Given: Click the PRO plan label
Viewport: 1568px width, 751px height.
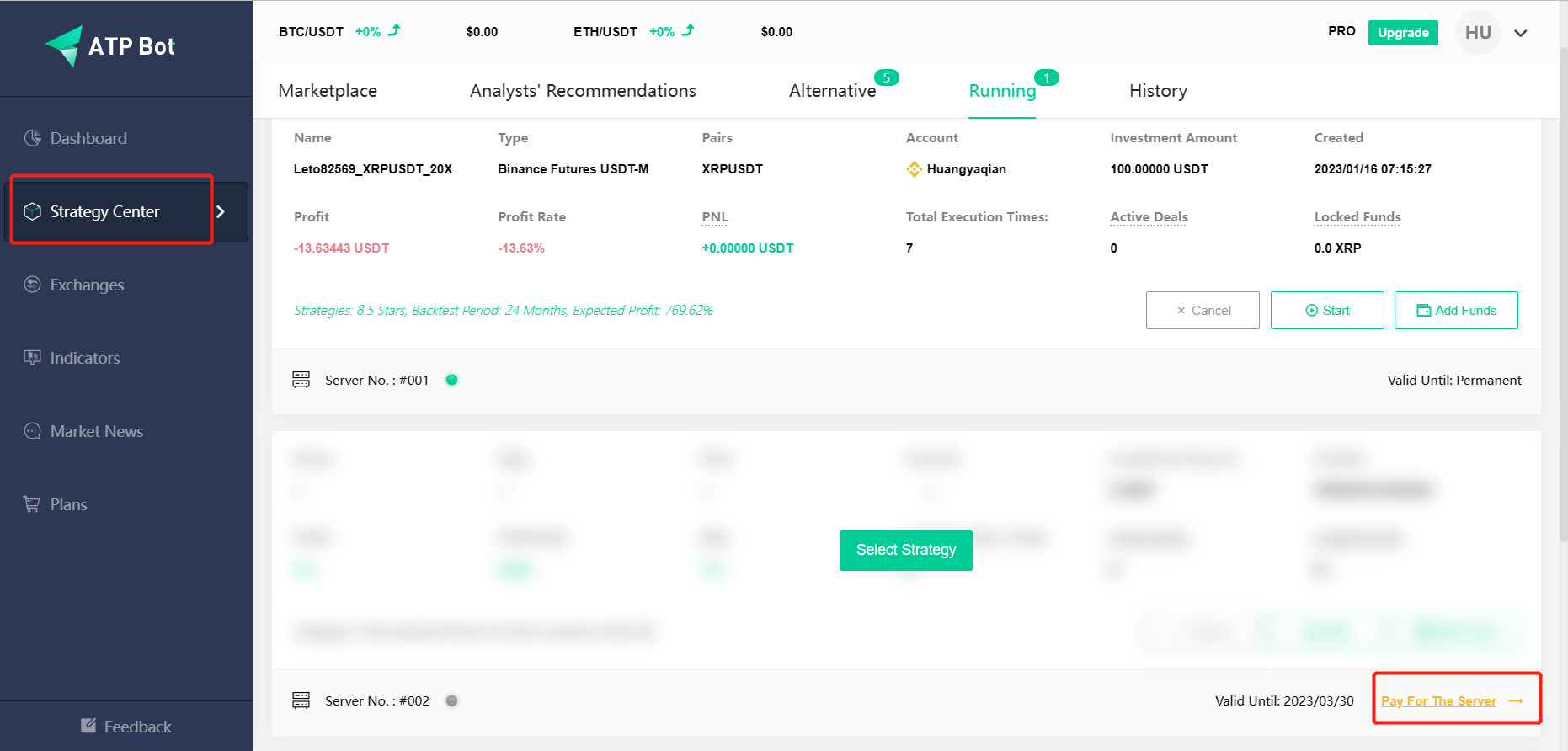Looking at the screenshot, I should coord(1341,31).
